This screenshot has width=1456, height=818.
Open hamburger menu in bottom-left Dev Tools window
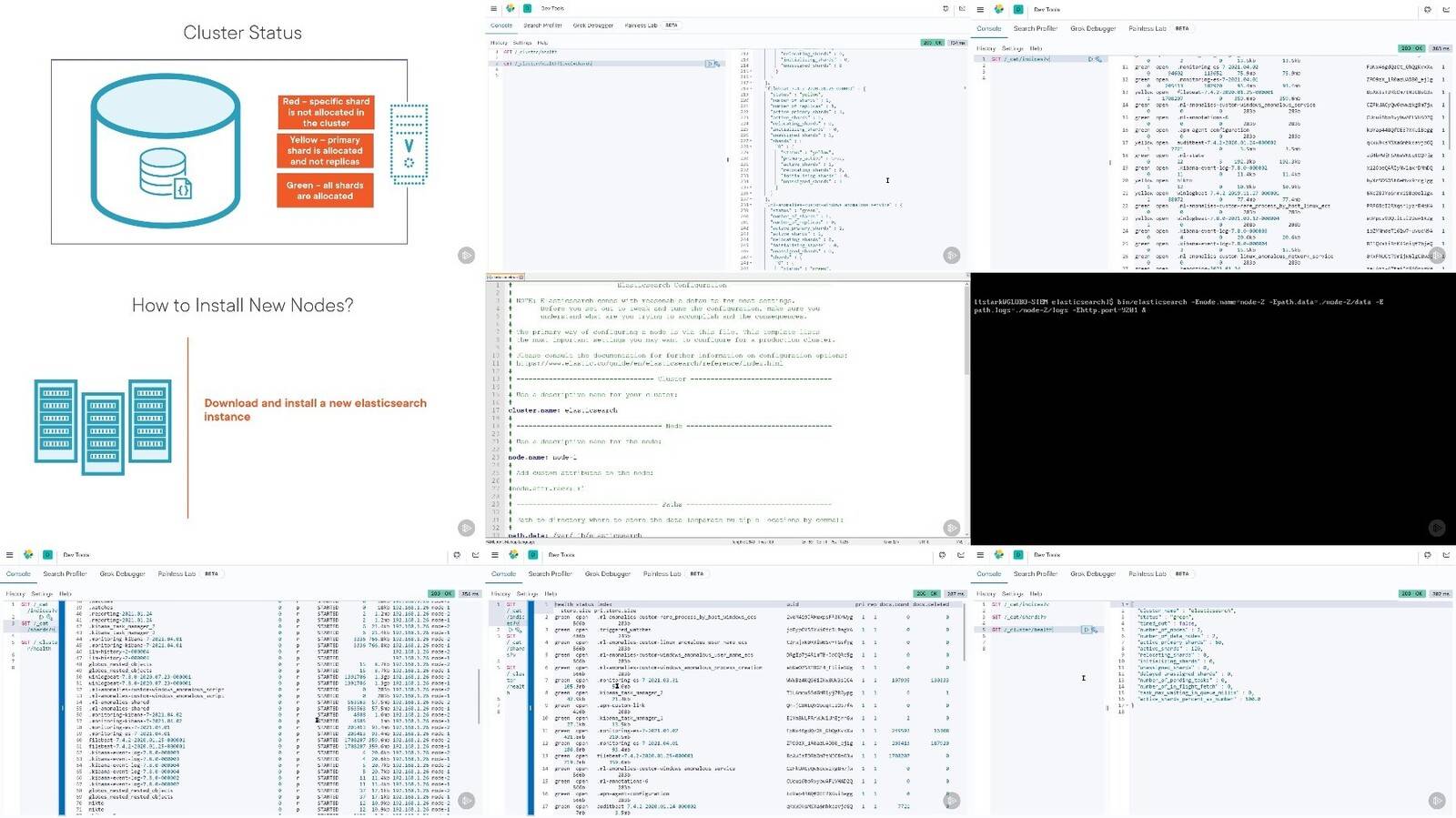(9, 555)
